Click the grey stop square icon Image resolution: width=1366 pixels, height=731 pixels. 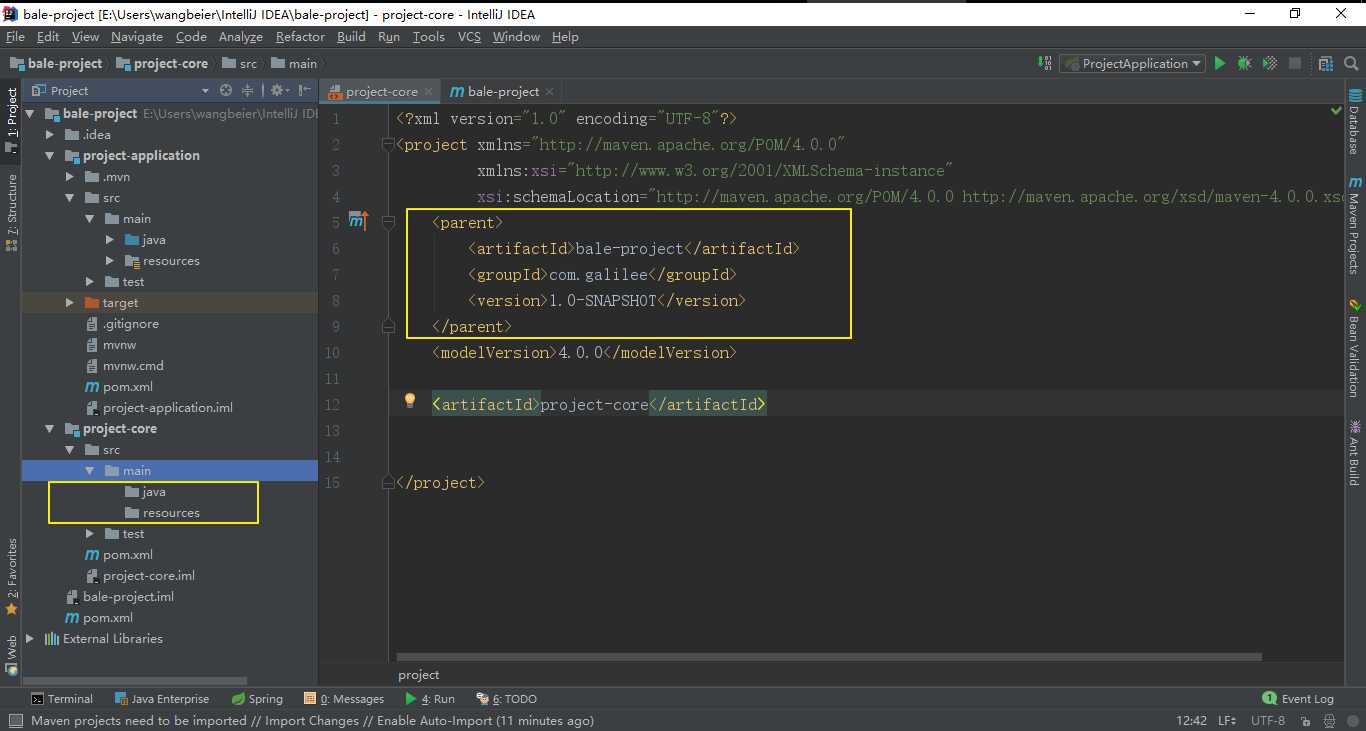(x=1295, y=63)
